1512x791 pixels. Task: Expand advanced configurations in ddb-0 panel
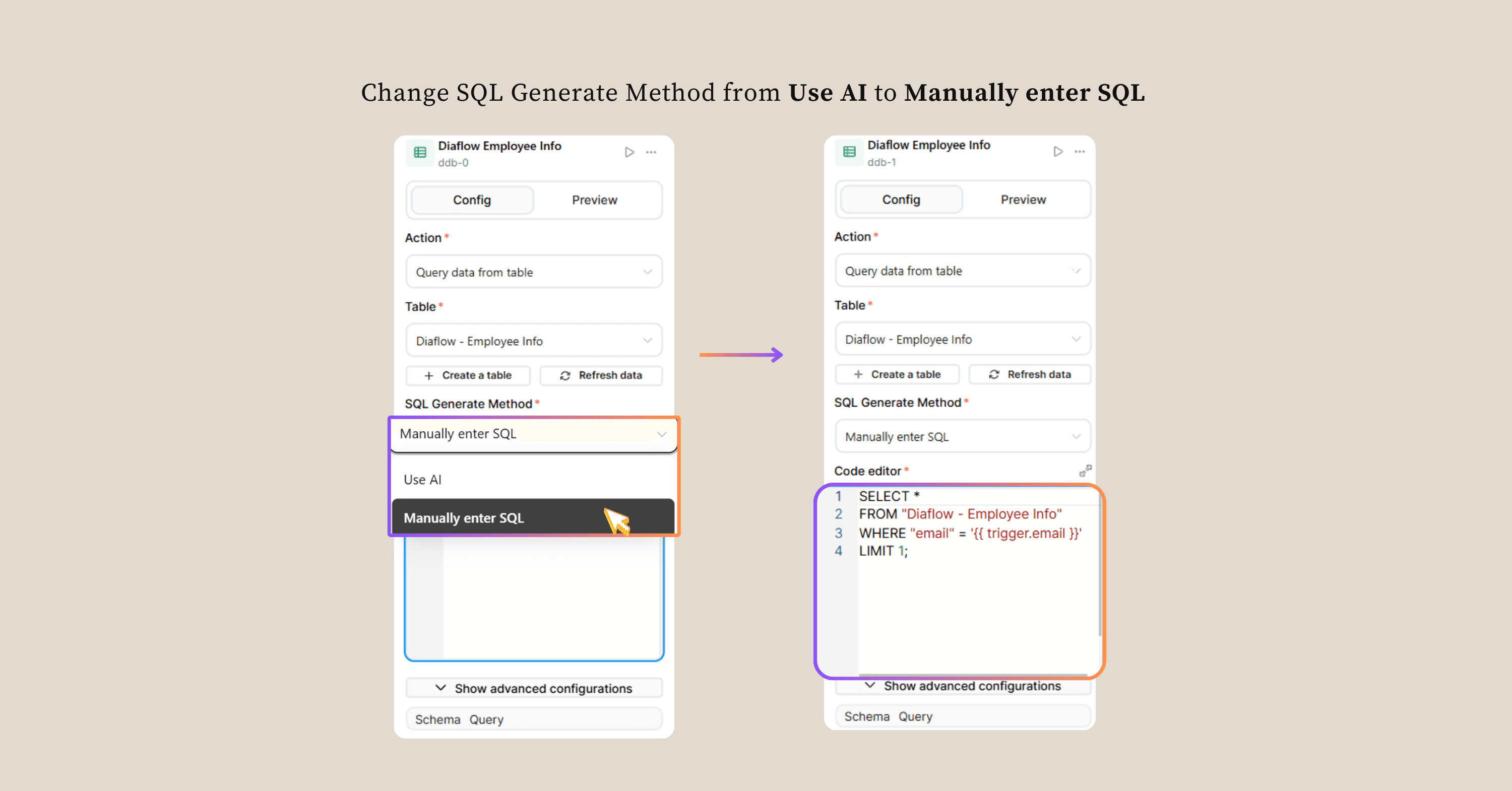534,688
